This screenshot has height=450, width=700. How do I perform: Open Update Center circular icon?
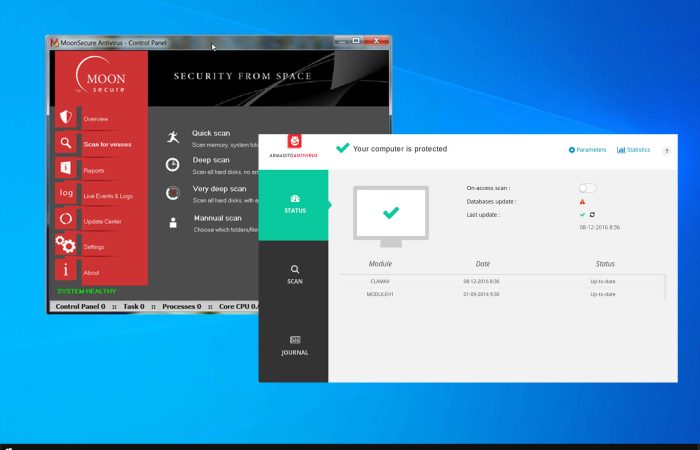click(x=66, y=219)
